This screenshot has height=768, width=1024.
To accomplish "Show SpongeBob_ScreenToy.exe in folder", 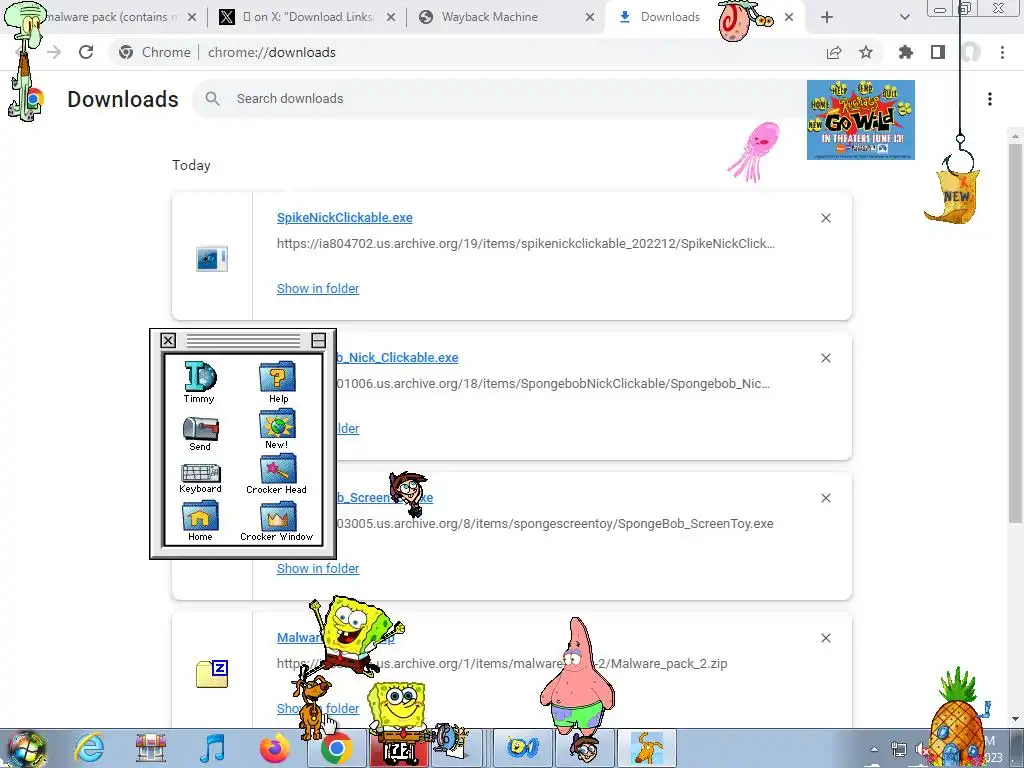I will 318,569.
